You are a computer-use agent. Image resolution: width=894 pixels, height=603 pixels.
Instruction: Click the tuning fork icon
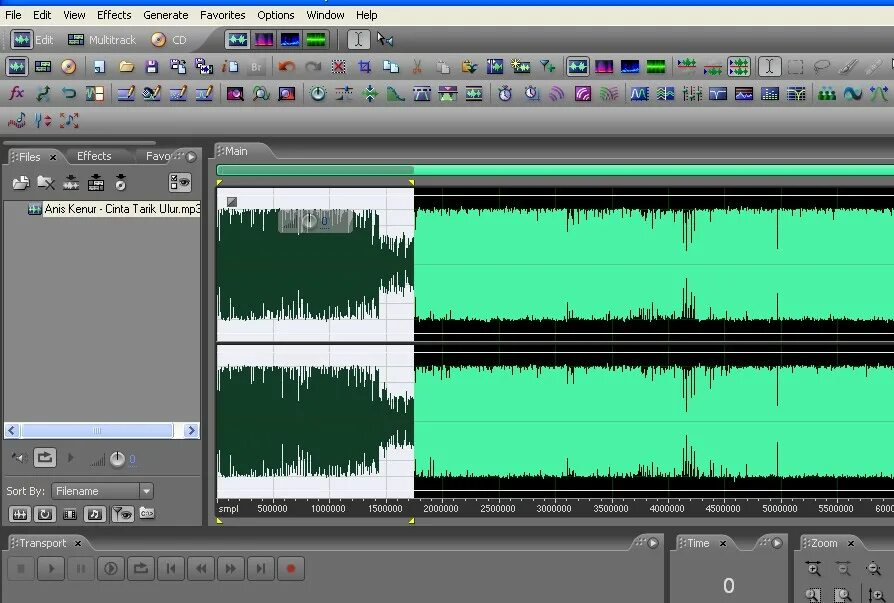point(43,120)
